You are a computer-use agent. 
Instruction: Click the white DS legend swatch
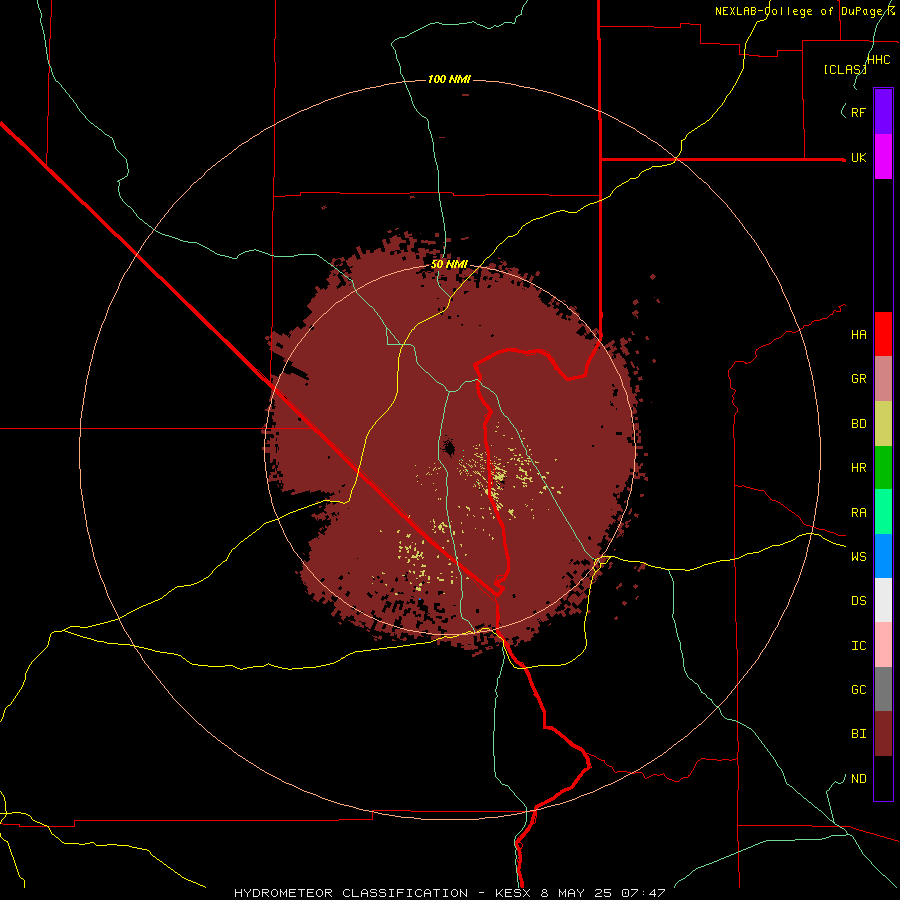[883, 600]
